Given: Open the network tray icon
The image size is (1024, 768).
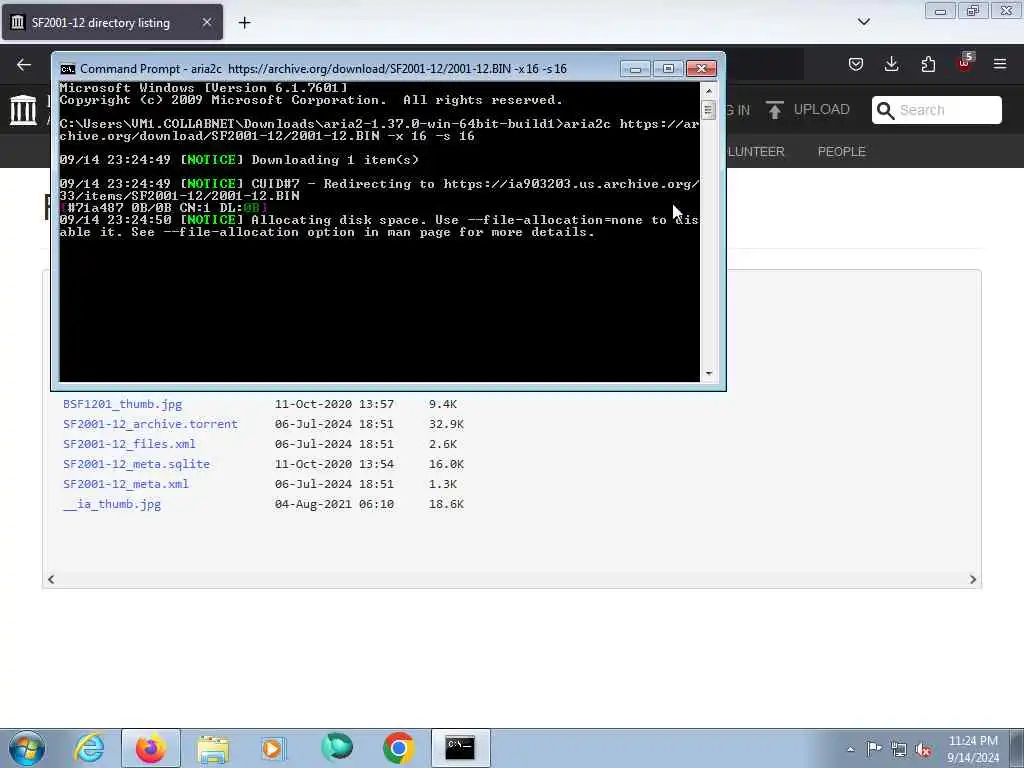Looking at the screenshot, I should [899, 749].
